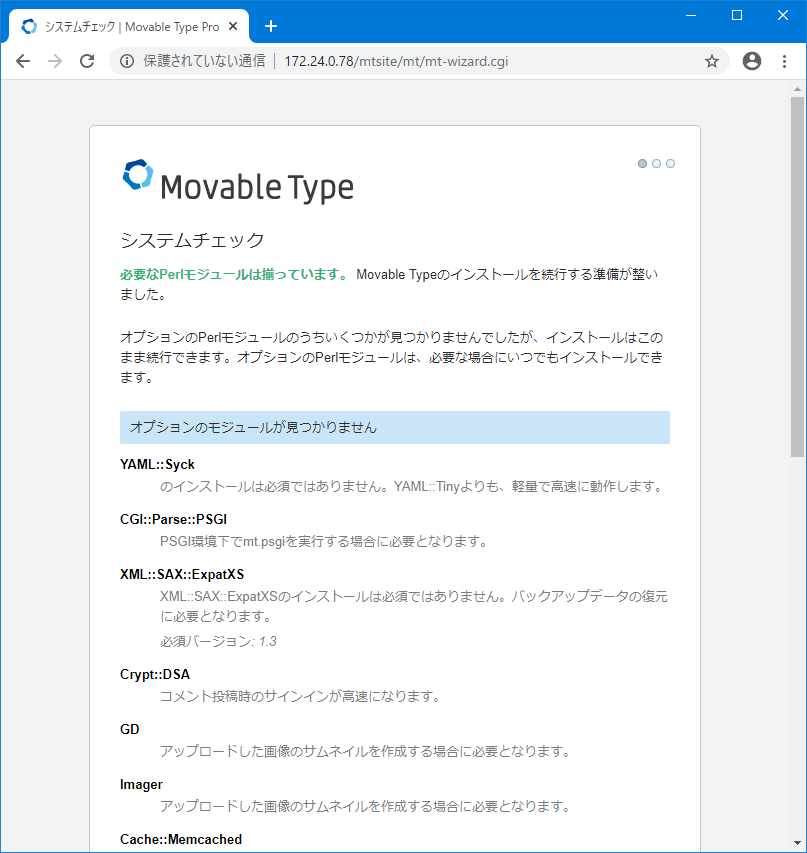Viewport: 807px width, 853px height.
Task: Click the forward navigation arrow
Action: [55, 61]
